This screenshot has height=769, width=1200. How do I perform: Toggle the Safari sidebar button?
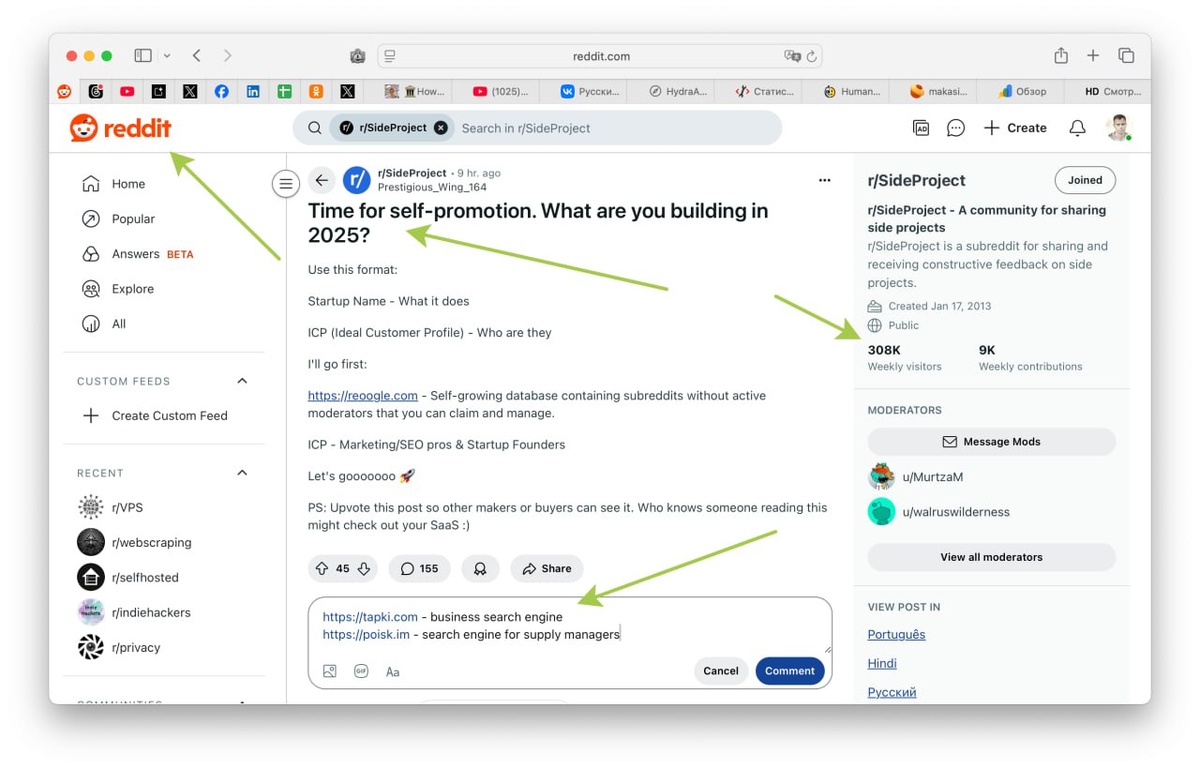(143, 56)
